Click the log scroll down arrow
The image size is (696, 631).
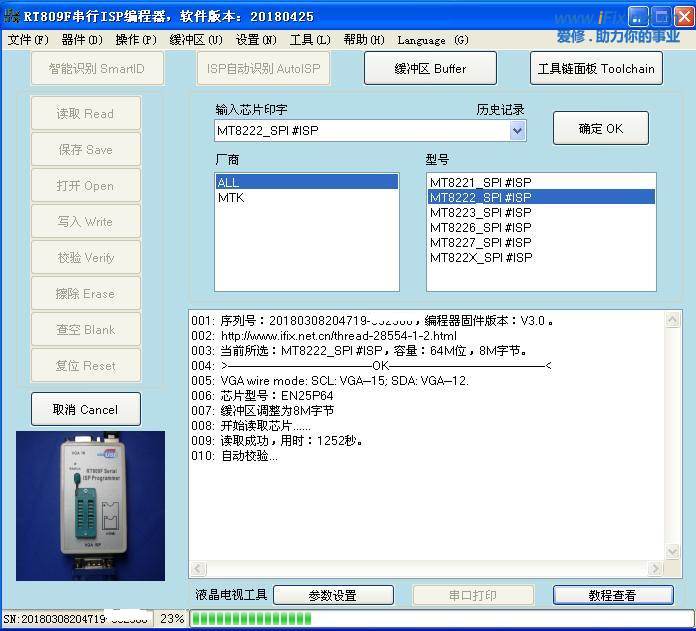672,552
